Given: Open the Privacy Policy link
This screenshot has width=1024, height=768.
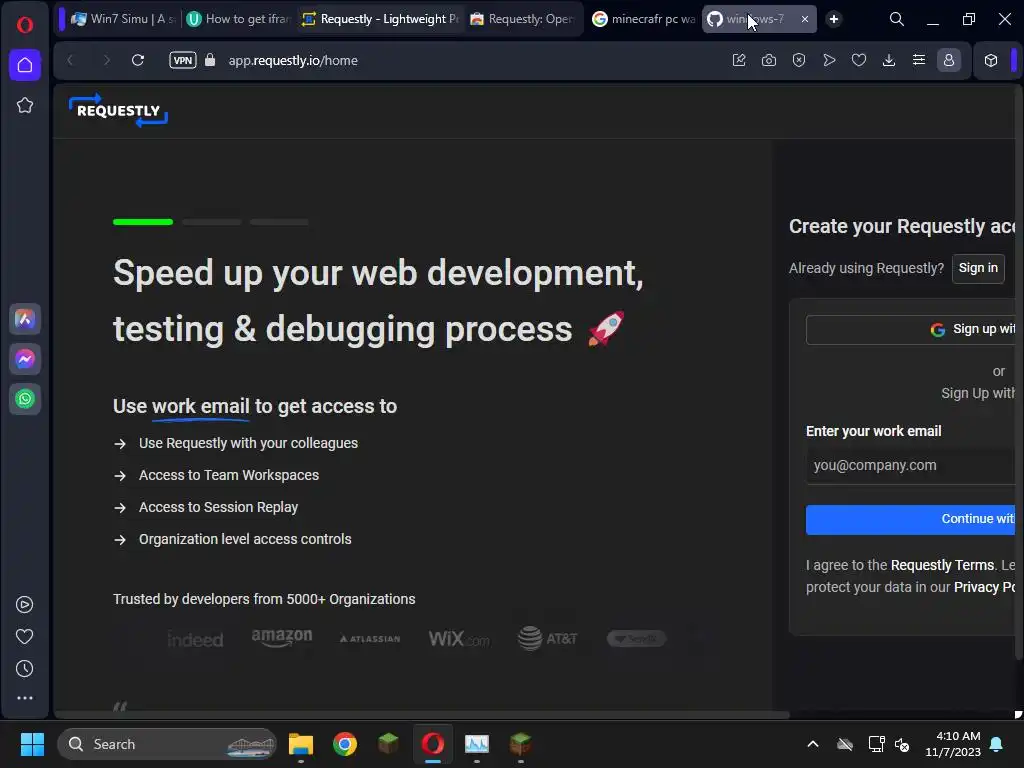Looking at the screenshot, I should pos(984,587).
